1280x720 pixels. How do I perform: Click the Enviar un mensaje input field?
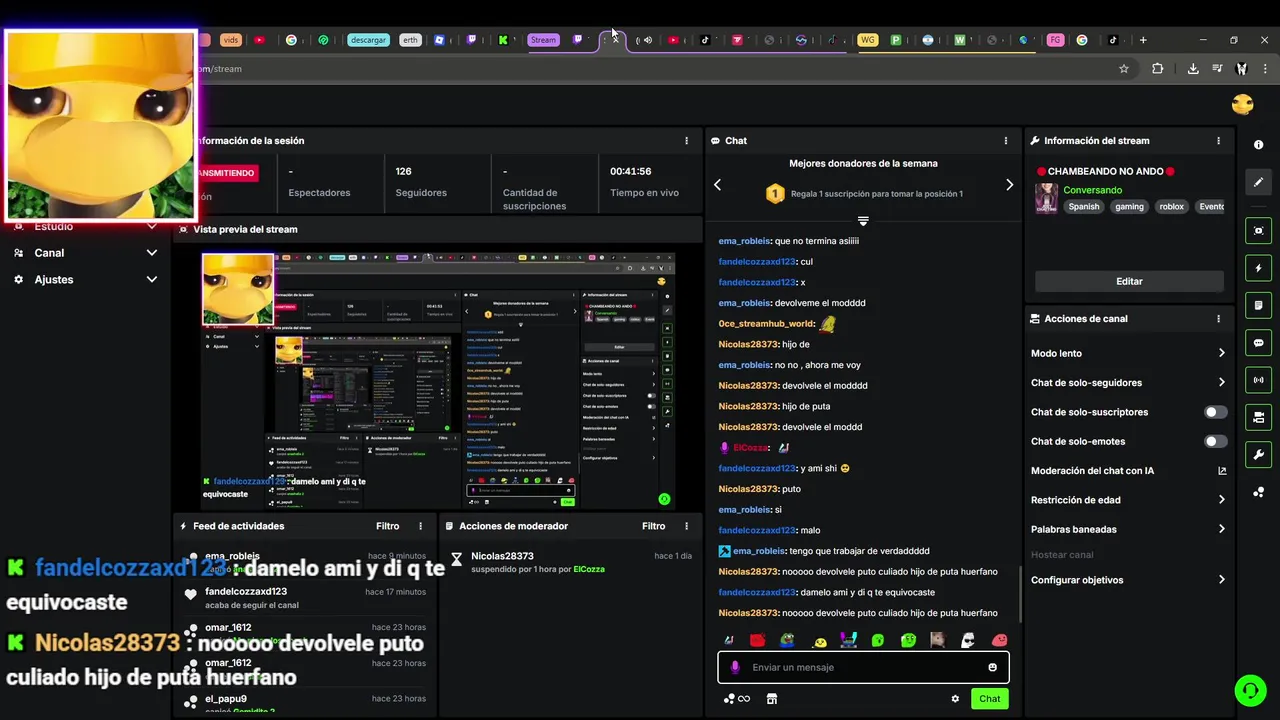[x=863, y=667]
